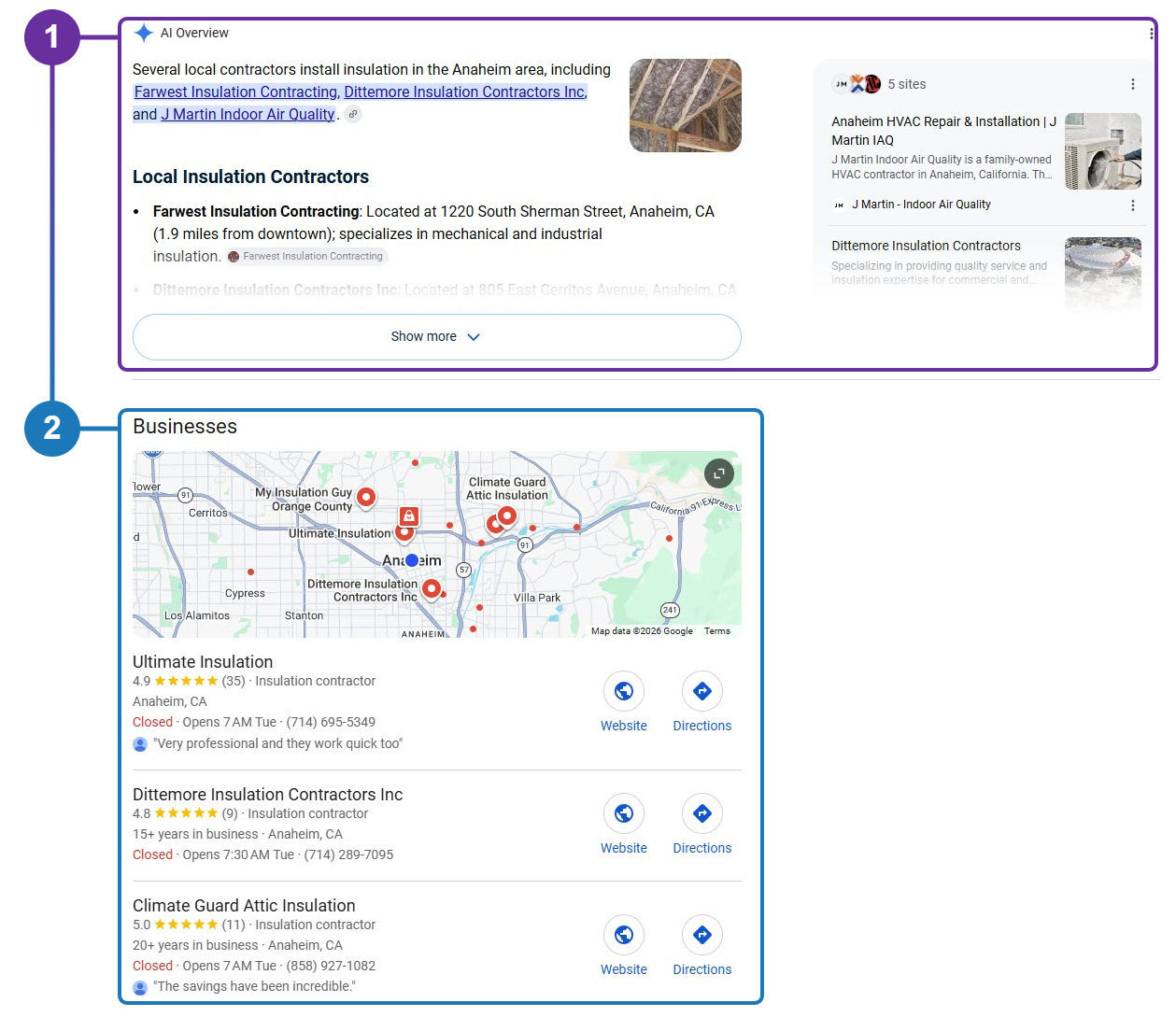The width and height of the screenshot is (1176, 1031).
Task: Click Directions text link for Dittemore Insulation Contractors
Action: 702,848
